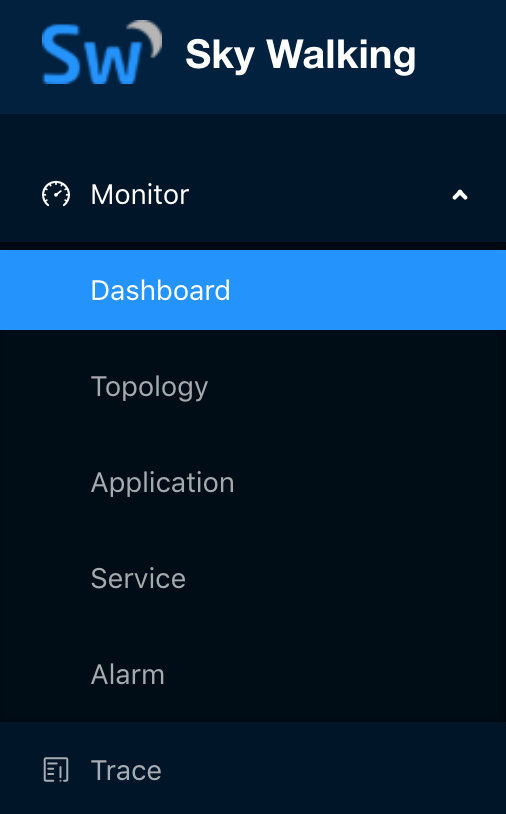
Task: Click the Trace document icon
Action: click(x=56, y=770)
